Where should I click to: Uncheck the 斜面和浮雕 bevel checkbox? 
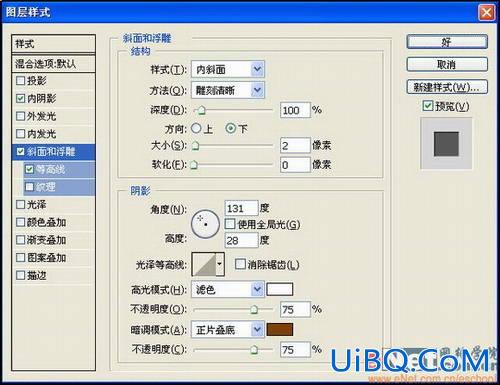coord(21,152)
